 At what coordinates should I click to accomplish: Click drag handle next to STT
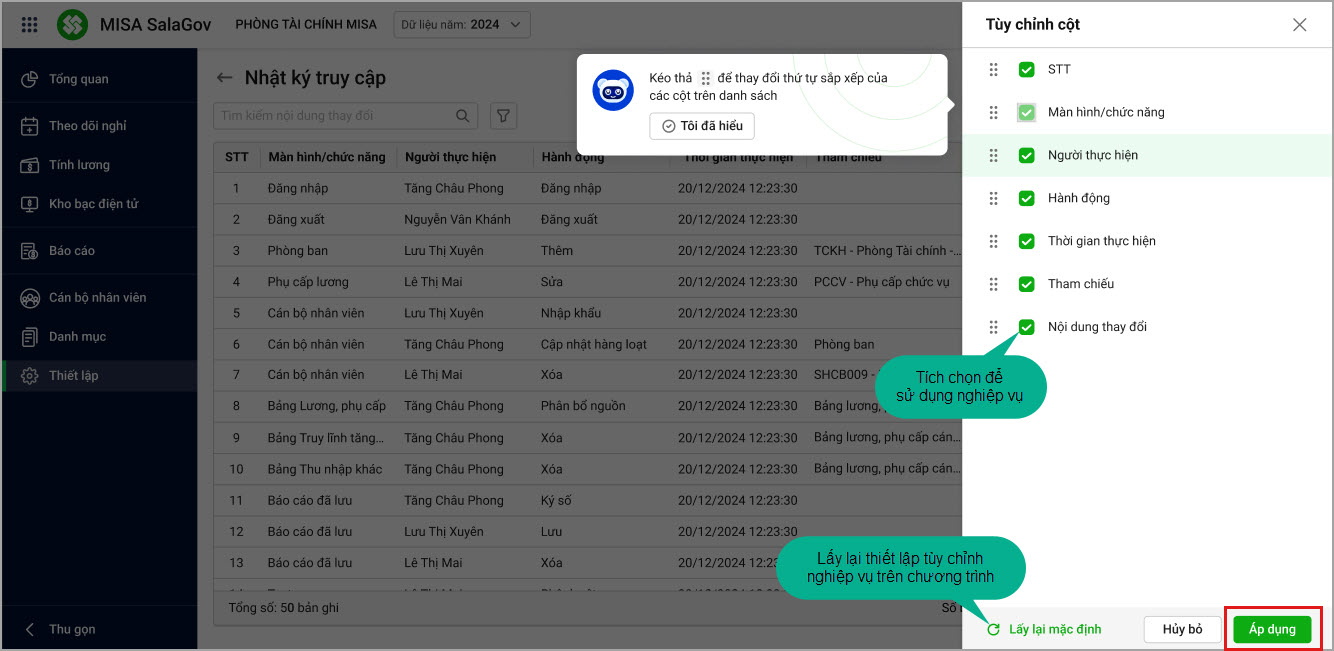click(993, 70)
